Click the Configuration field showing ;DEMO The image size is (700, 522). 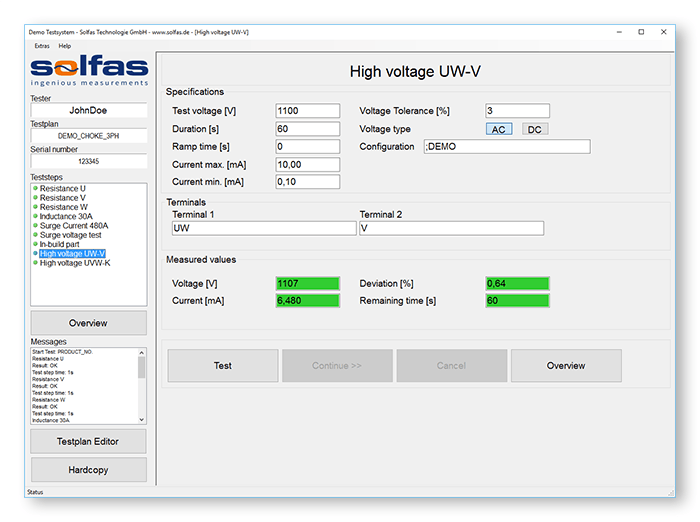(507, 146)
